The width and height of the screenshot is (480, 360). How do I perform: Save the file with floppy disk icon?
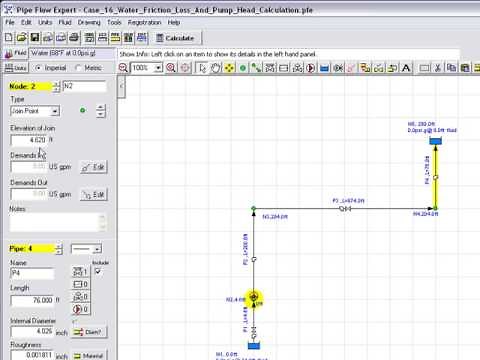[35, 38]
